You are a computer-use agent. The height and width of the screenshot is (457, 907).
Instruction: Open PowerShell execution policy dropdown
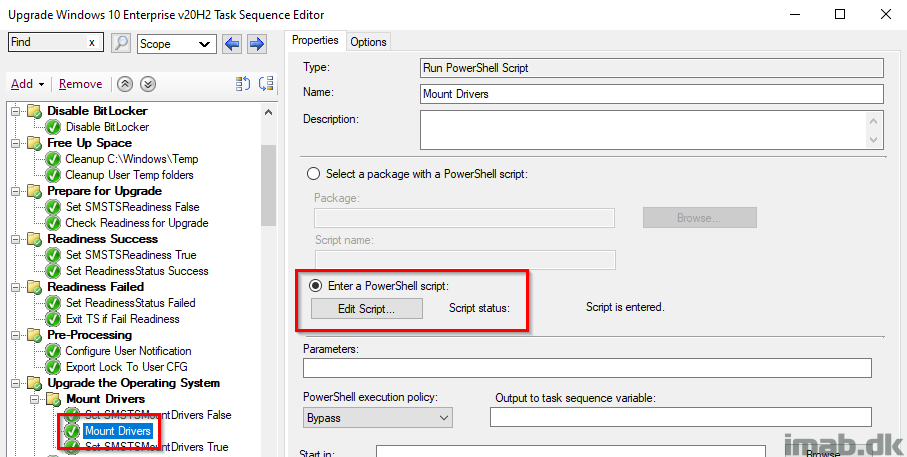(x=378, y=418)
